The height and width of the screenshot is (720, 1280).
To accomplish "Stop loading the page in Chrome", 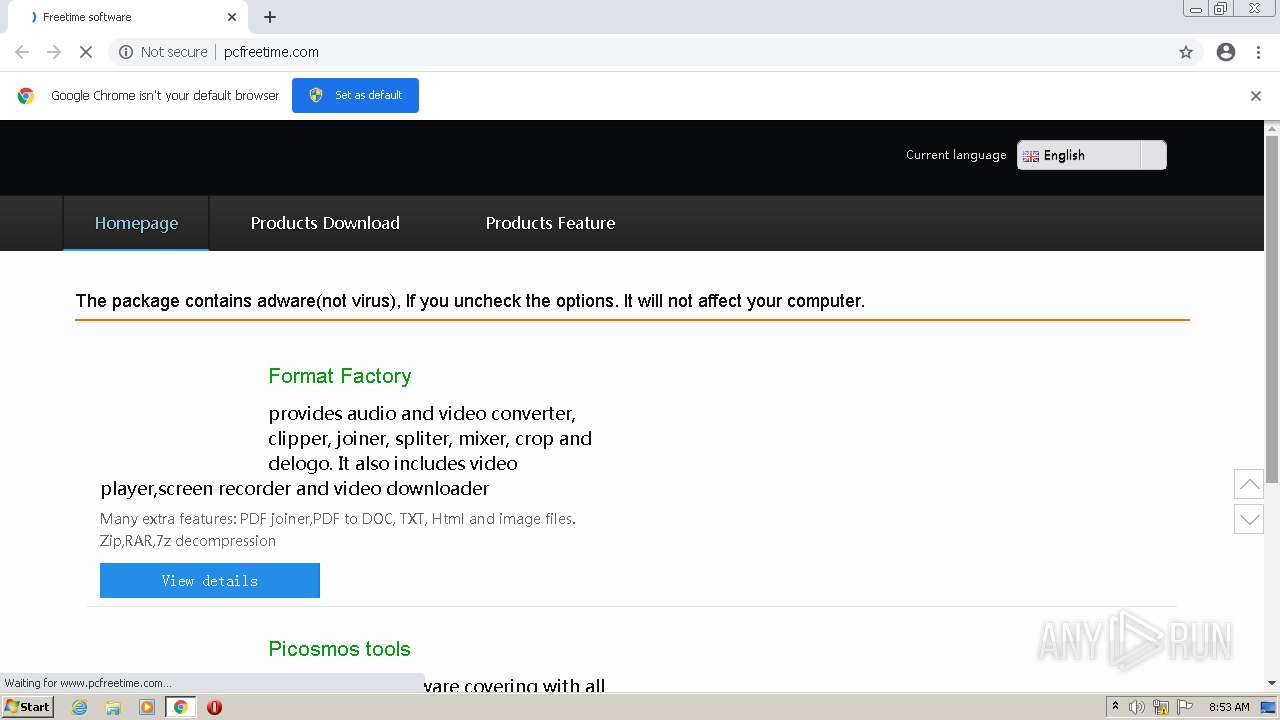I will tap(86, 52).
